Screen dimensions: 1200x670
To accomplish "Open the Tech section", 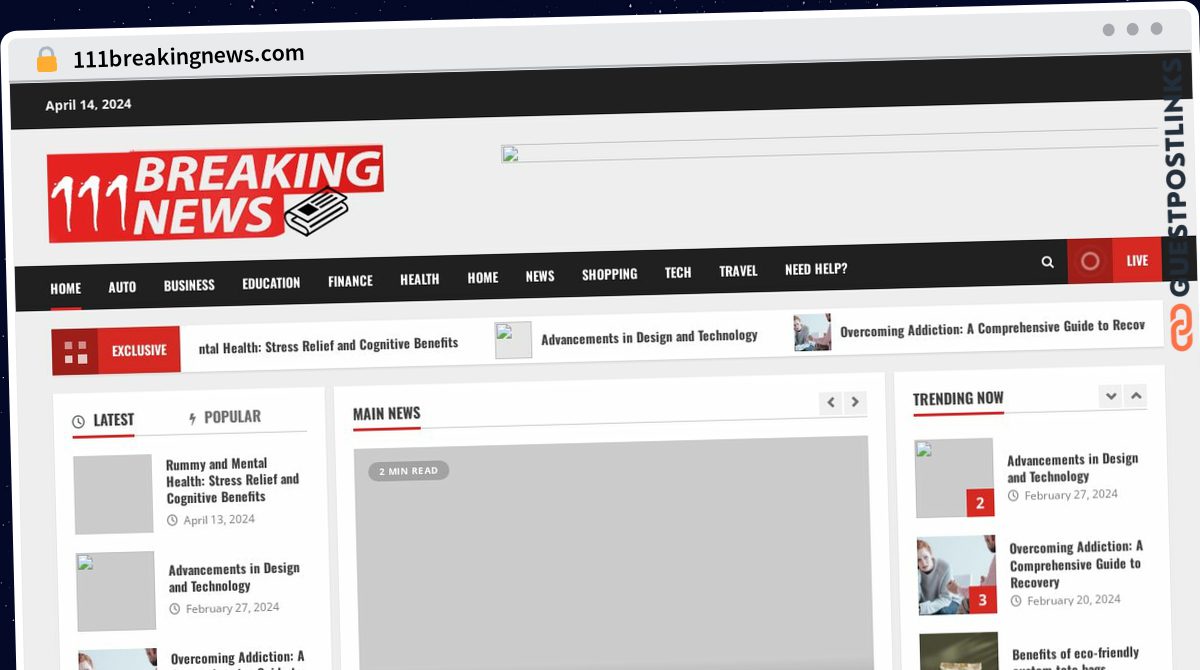I will pyautogui.click(x=678, y=272).
